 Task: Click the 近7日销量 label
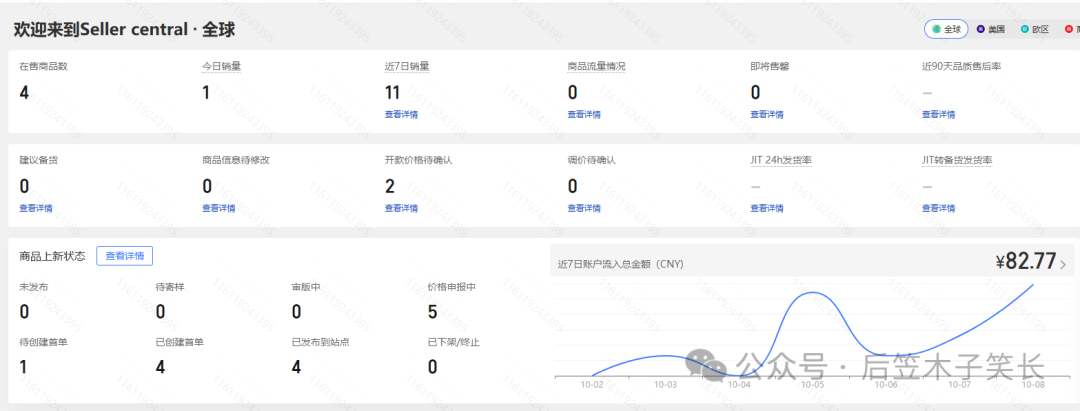tap(407, 67)
